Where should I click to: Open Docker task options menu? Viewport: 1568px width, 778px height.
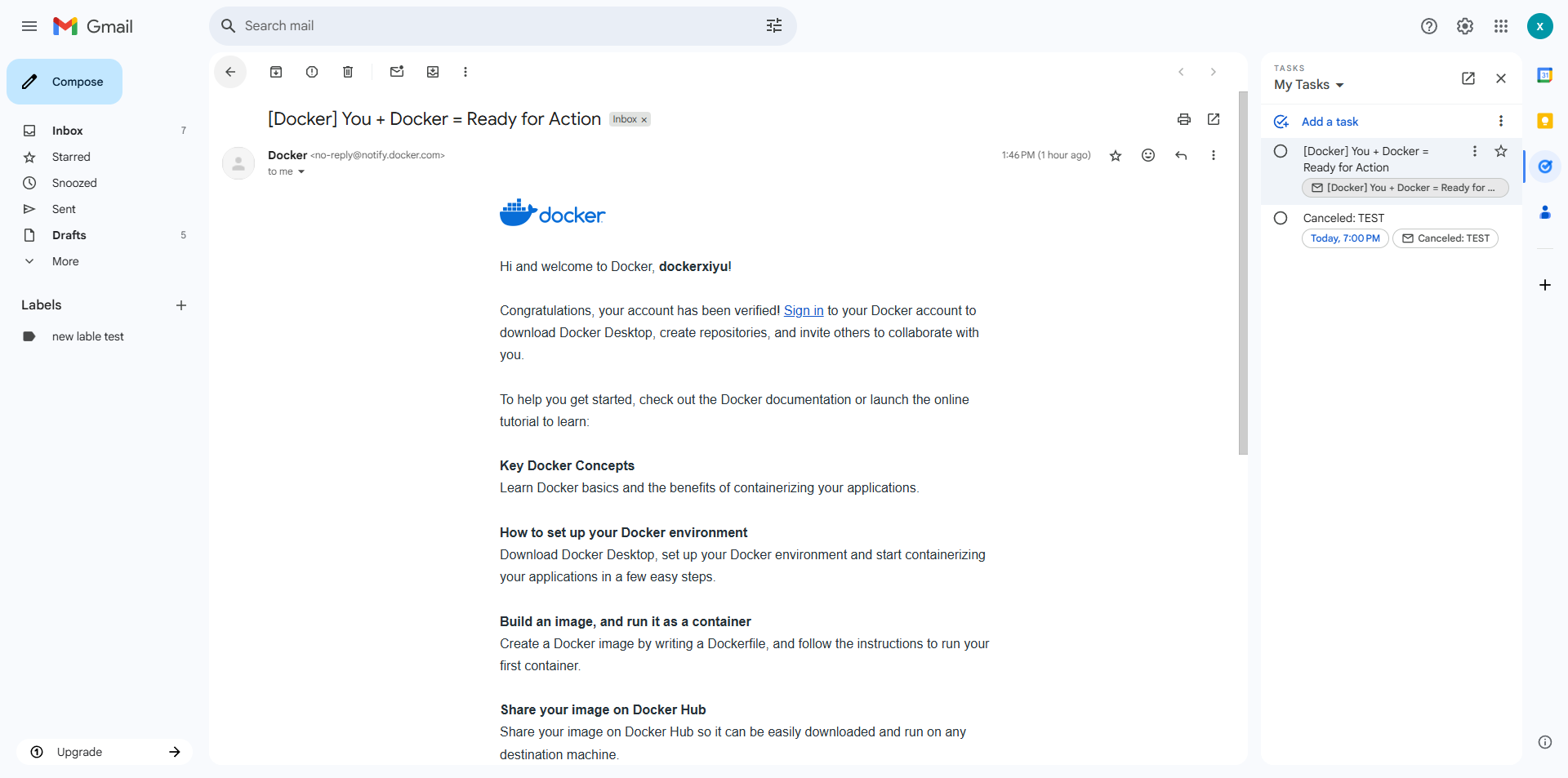click(1475, 151)
